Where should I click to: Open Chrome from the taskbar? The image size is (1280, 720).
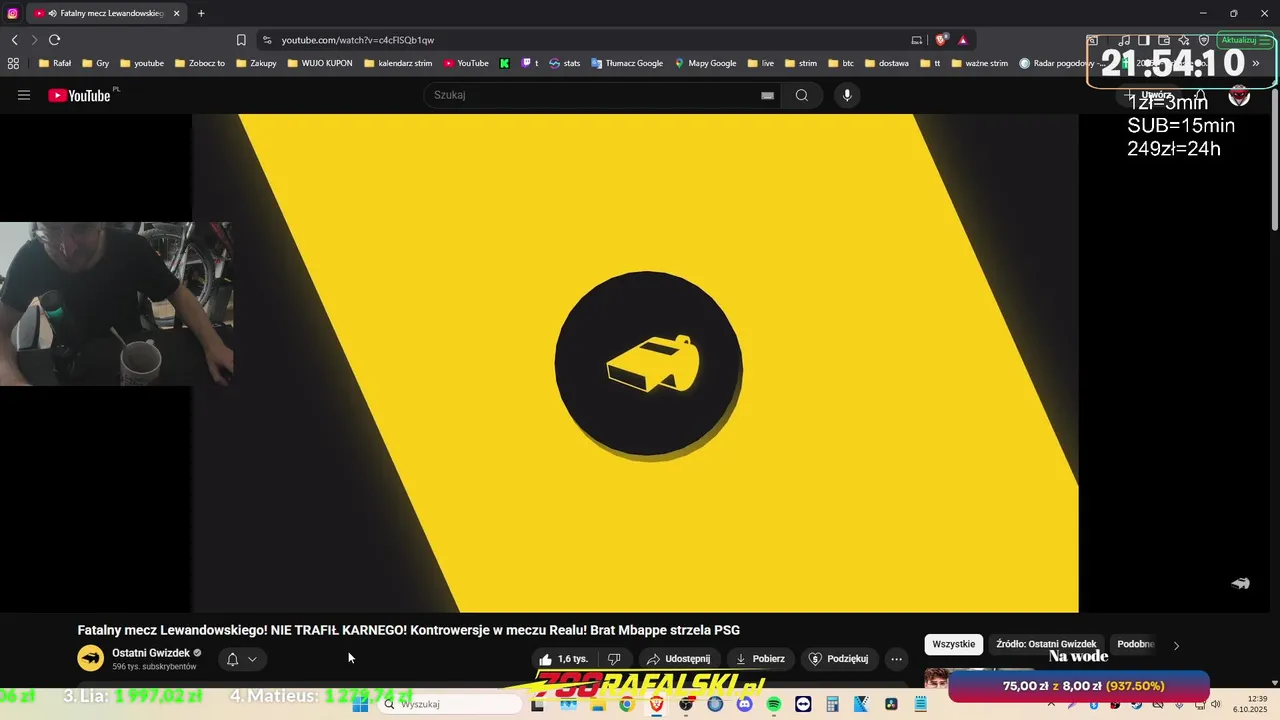(626, 704)
